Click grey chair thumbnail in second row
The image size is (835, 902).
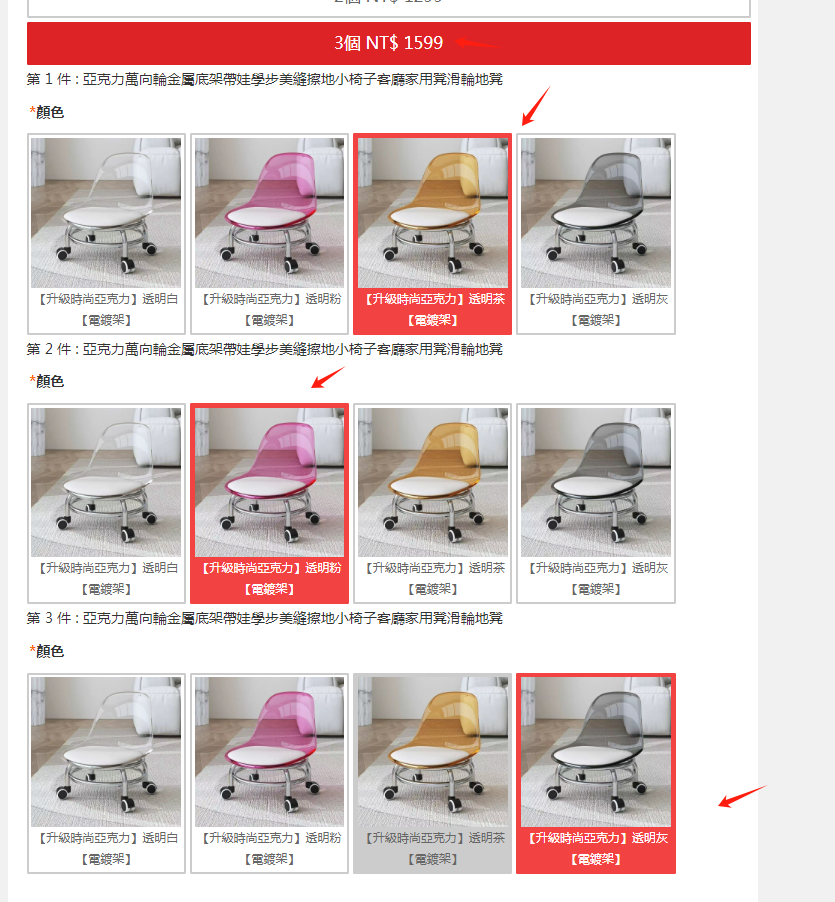tap(596, 482)
